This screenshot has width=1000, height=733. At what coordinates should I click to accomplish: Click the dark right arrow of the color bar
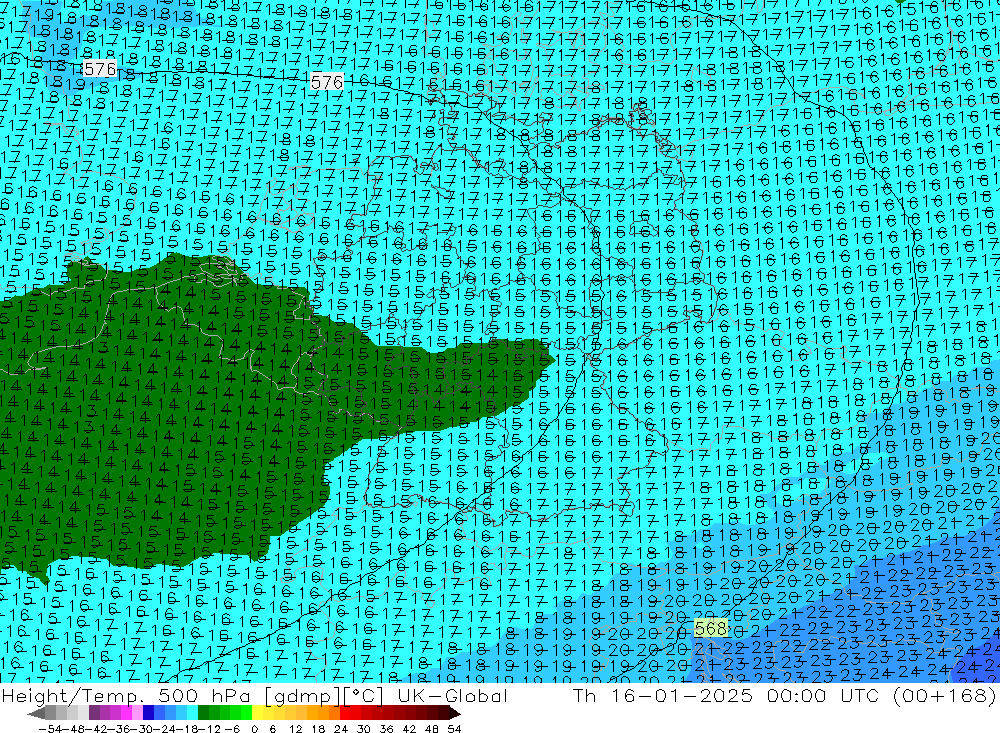455,714
